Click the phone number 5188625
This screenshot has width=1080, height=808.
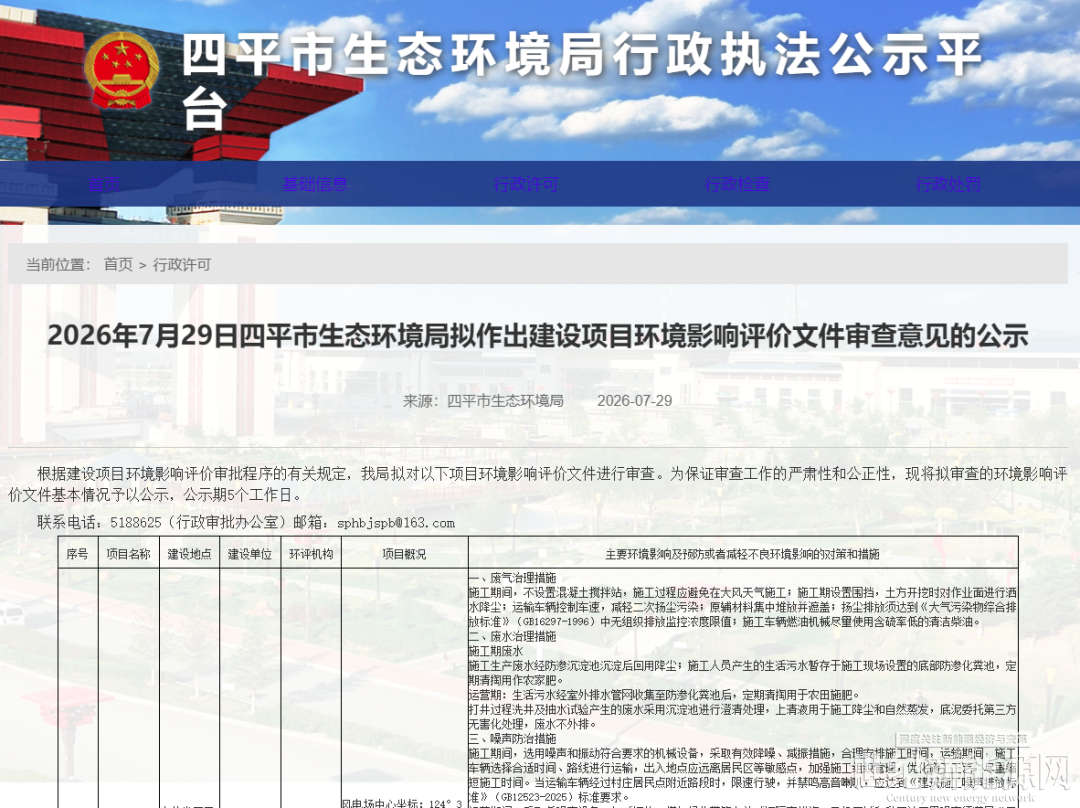[x=136, y=523]
